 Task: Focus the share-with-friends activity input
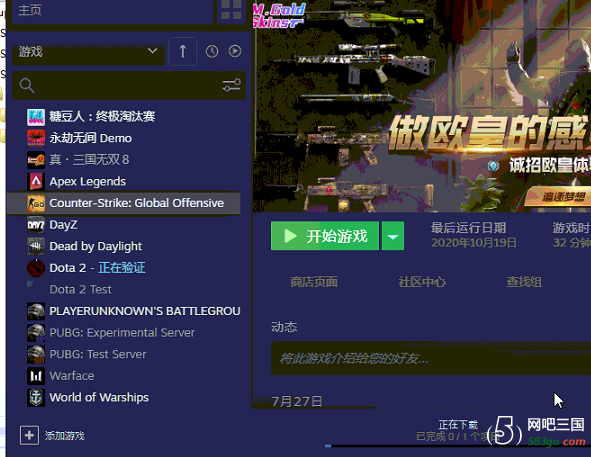[x=431, y=359]
